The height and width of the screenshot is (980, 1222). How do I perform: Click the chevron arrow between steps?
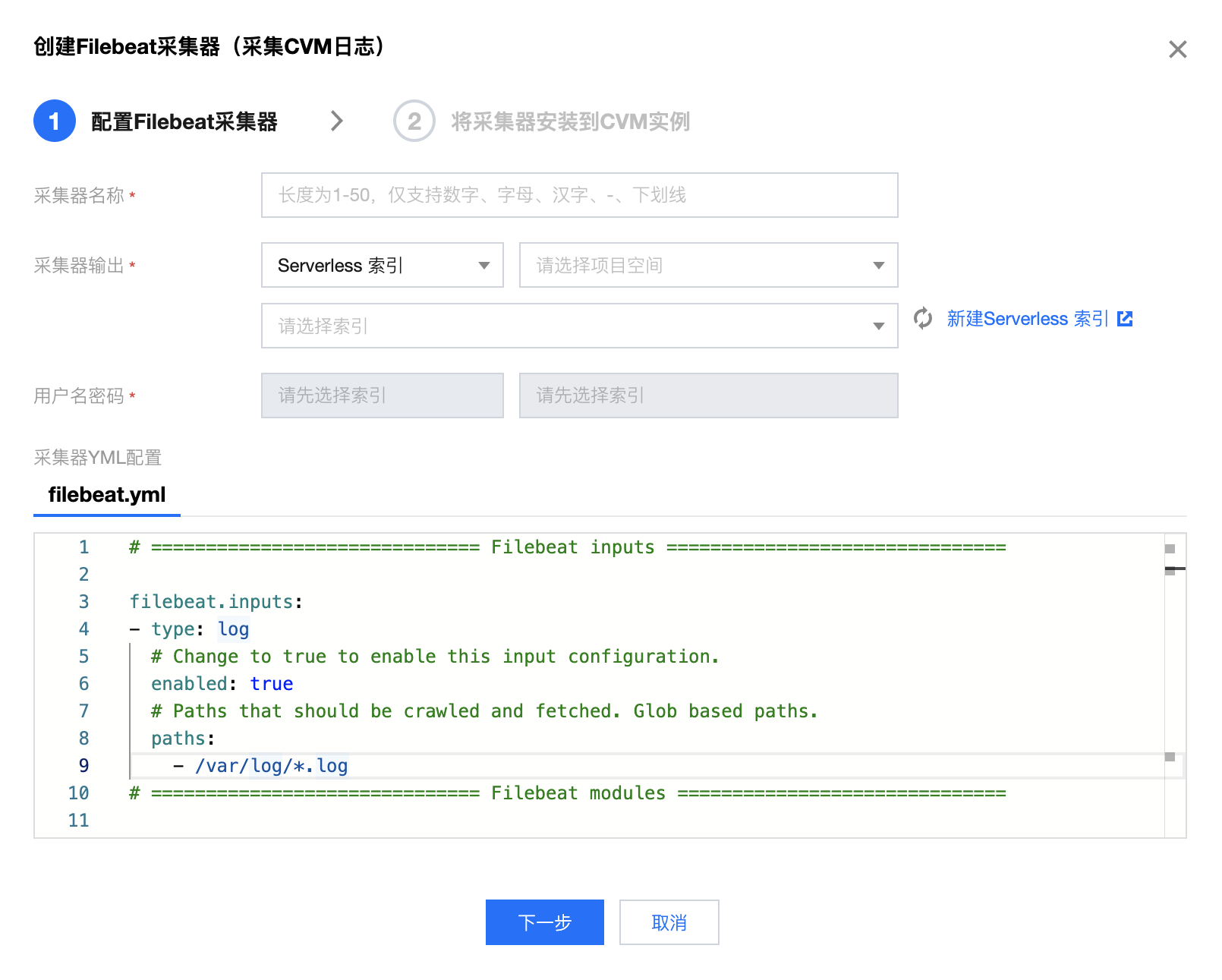(x=337, y=121)
